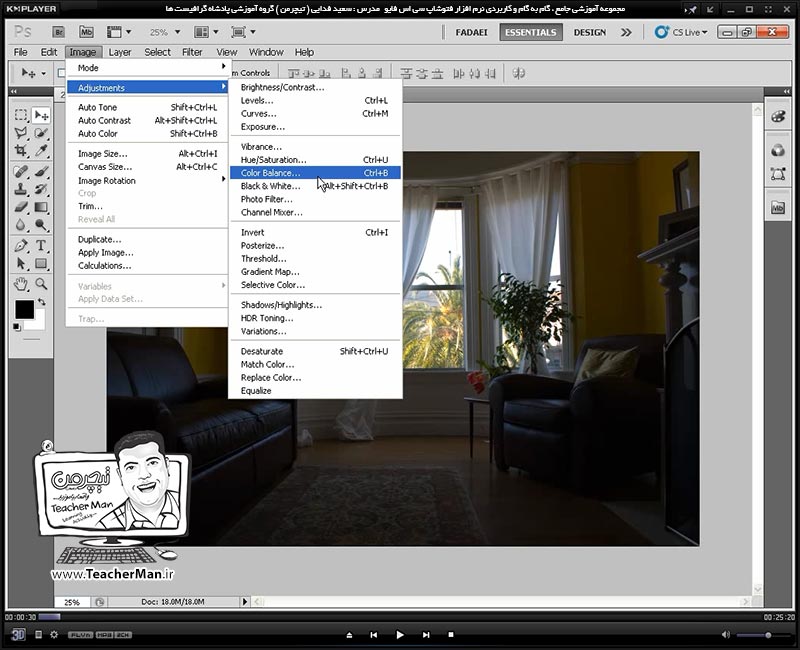This screenshot has width=800, height=650.
Task: Open the Arrange Documents dropdown
Action: [206, 32]
